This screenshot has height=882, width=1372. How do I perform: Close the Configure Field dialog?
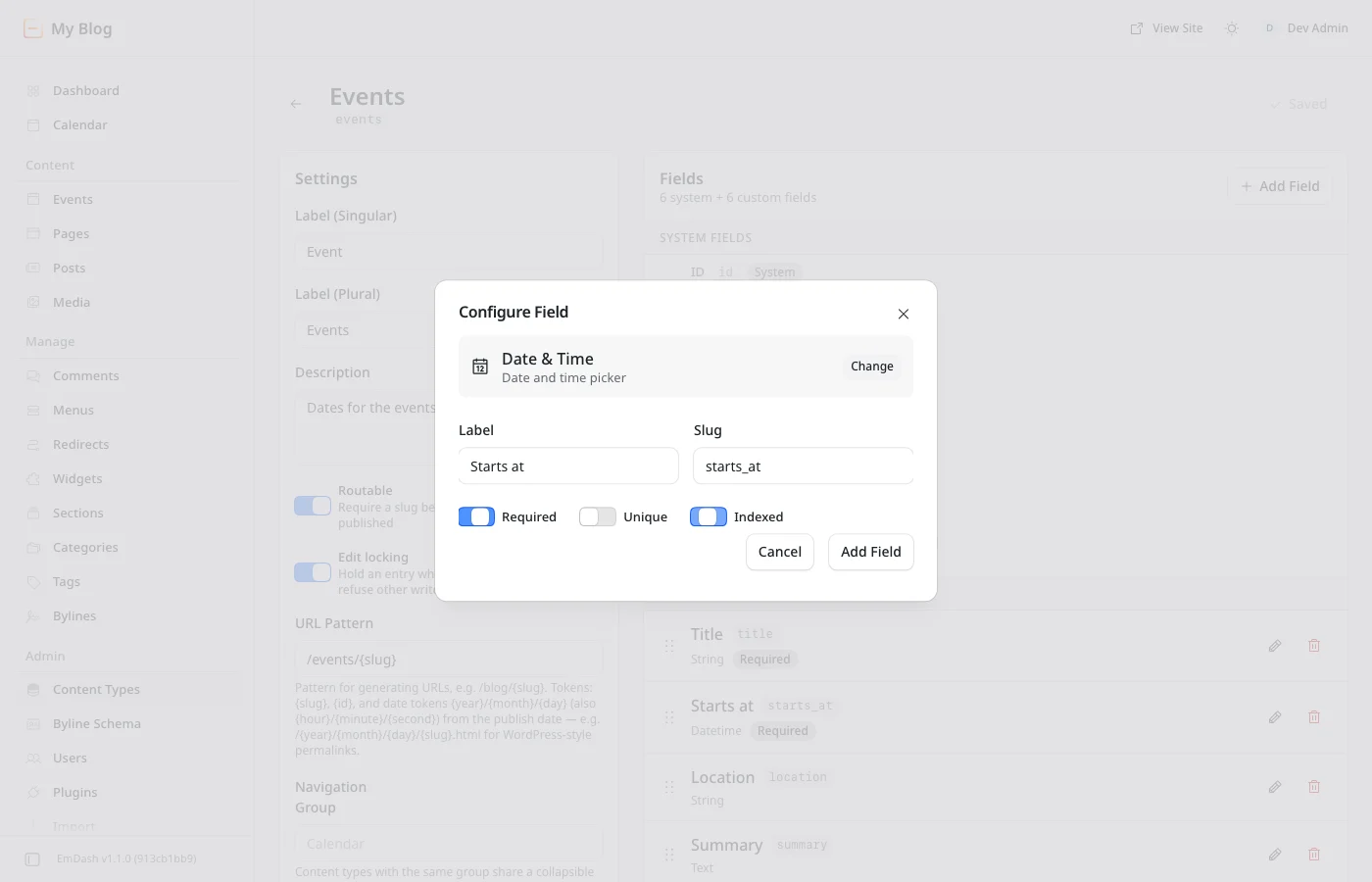point(904,314)
